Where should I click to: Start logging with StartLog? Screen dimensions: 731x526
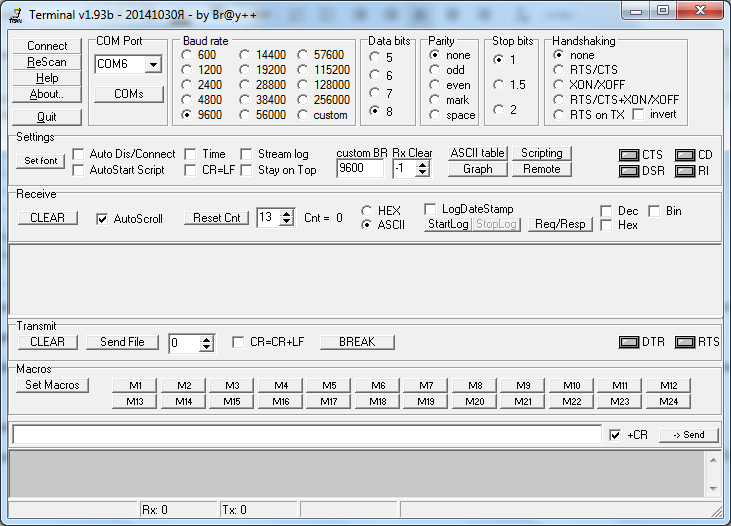[x=448, y=224]
